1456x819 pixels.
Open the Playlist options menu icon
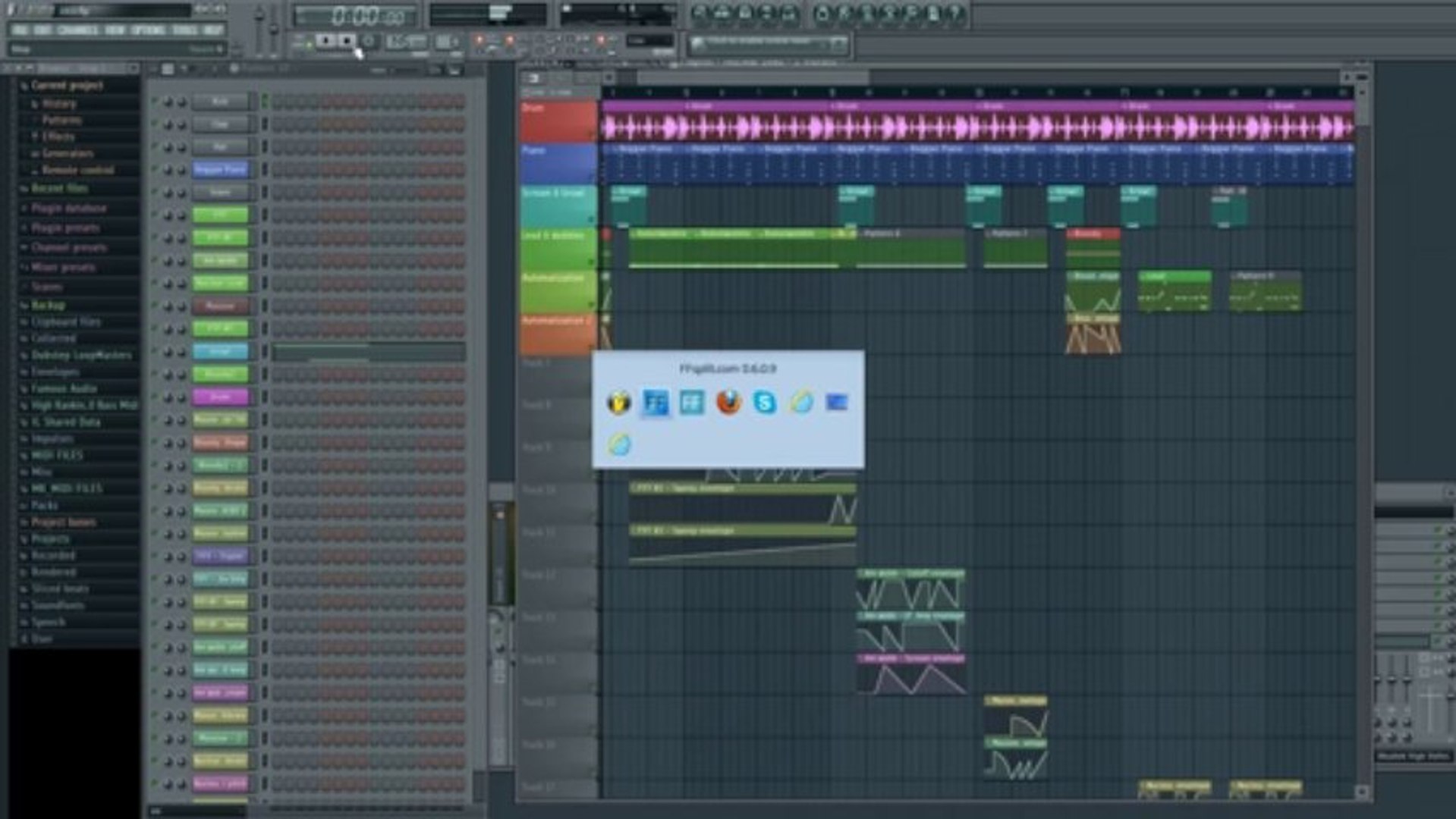click(534, 78)
